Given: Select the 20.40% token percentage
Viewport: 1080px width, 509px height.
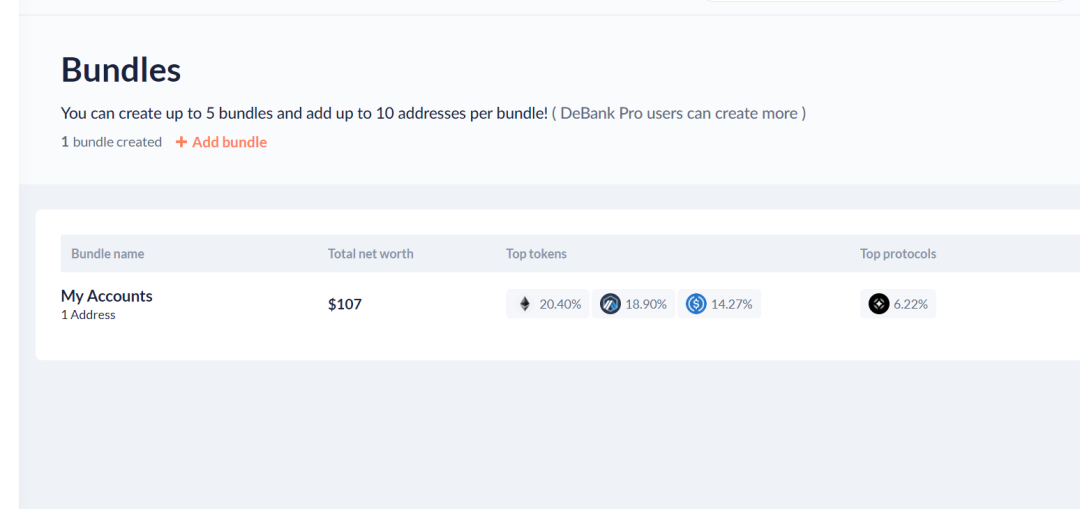Looking at the screenshot, I should tap(560, 304).
